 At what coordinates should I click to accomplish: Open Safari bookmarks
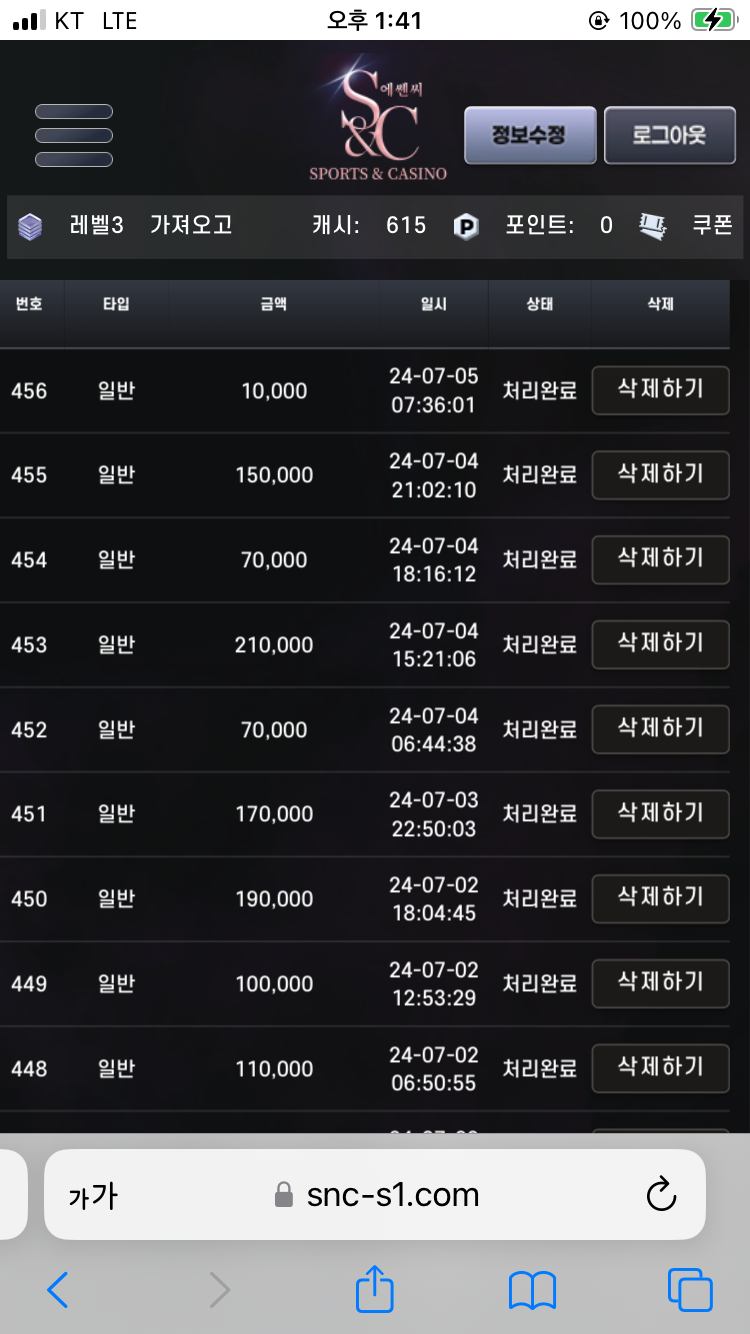pyautogui.click(x=532, y=1291)
